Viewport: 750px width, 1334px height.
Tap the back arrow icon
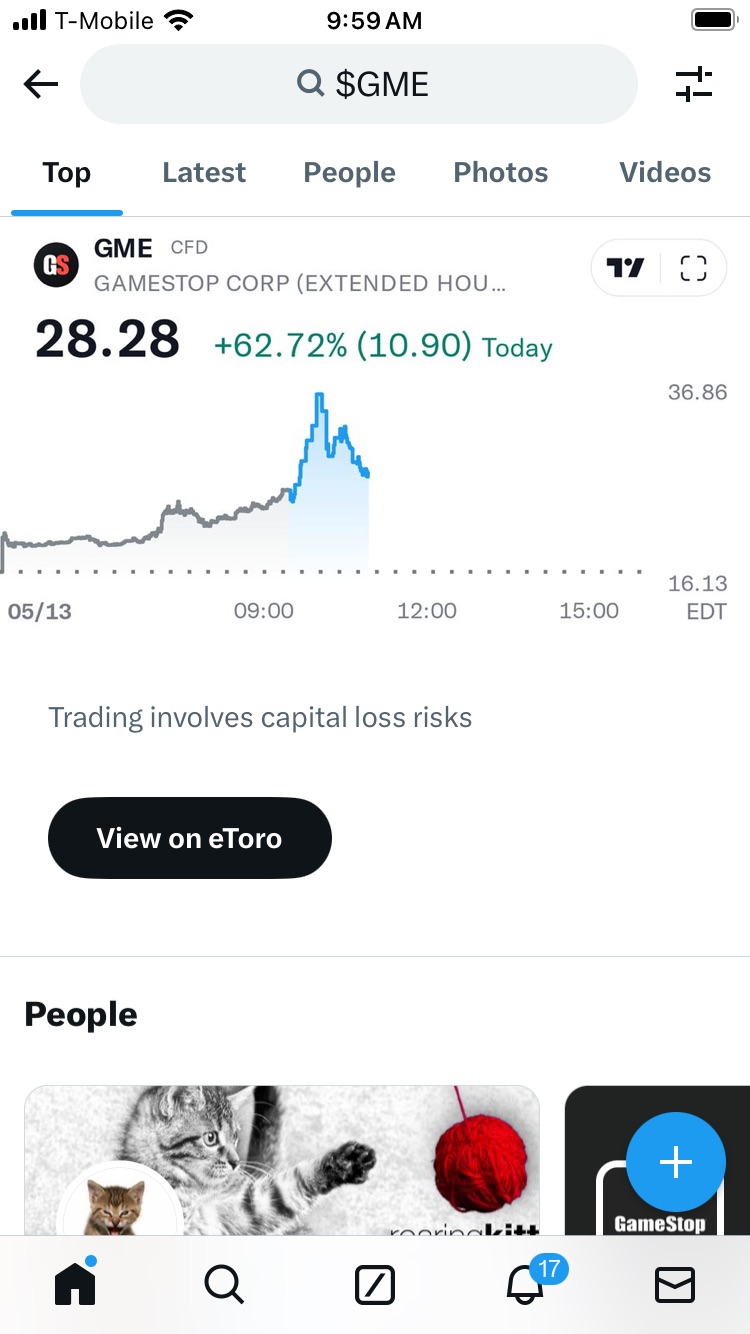click(x=41, y=85)
